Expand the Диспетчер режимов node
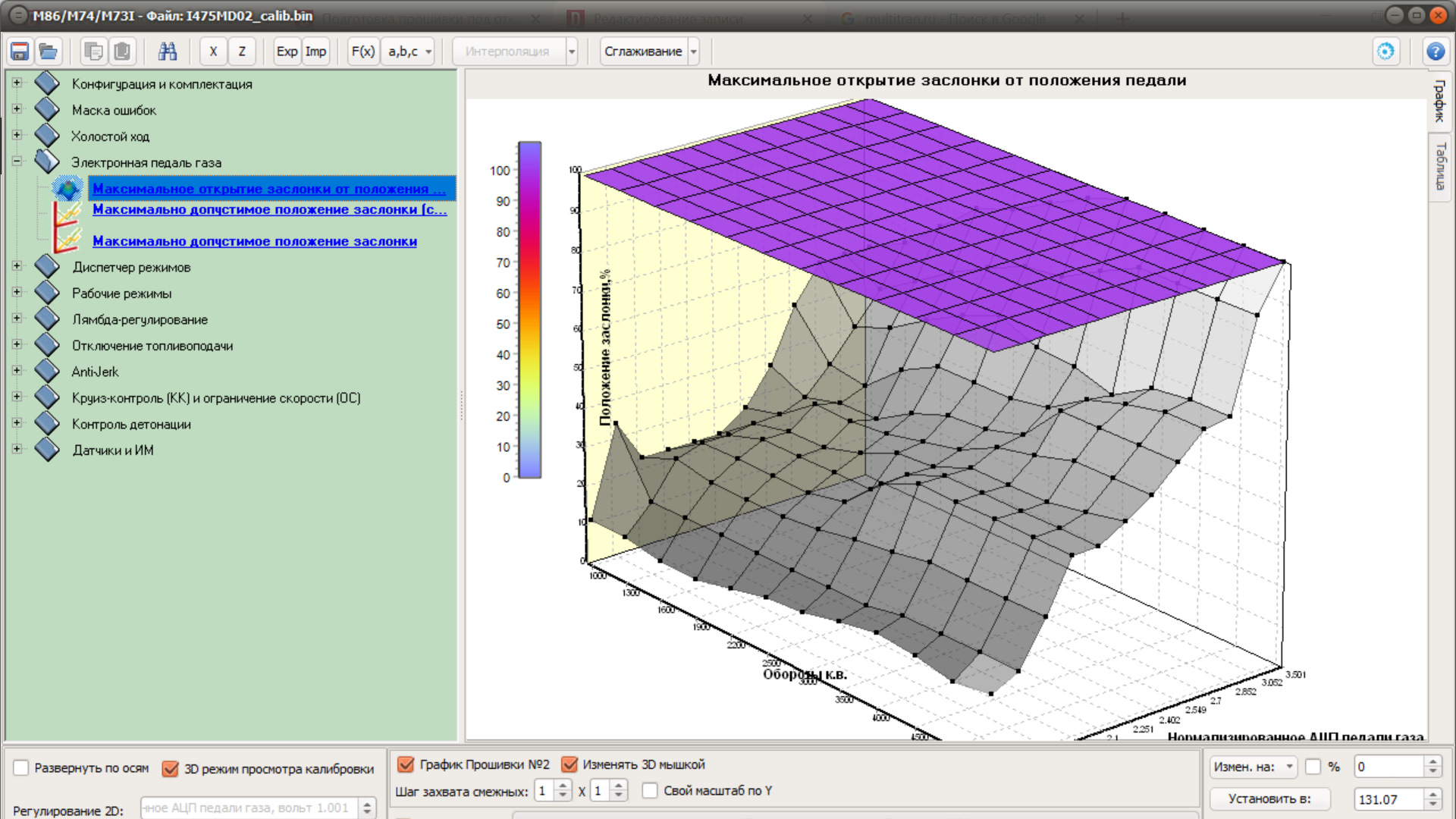This screenshot has height=819, width=1456. pyautogui.click(x=17, y=266)
